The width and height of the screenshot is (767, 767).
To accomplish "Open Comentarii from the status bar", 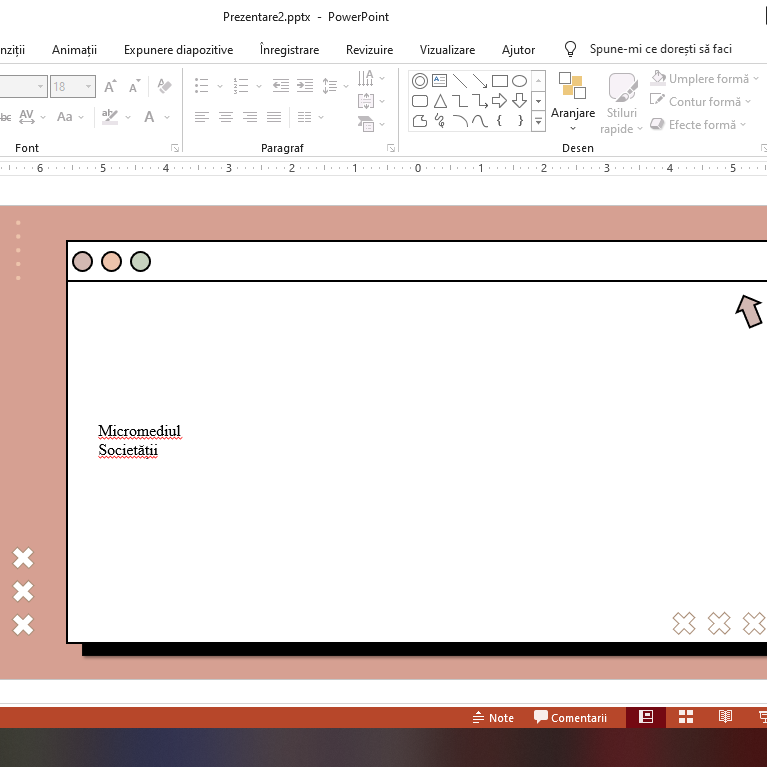I will tap(570, 718).
